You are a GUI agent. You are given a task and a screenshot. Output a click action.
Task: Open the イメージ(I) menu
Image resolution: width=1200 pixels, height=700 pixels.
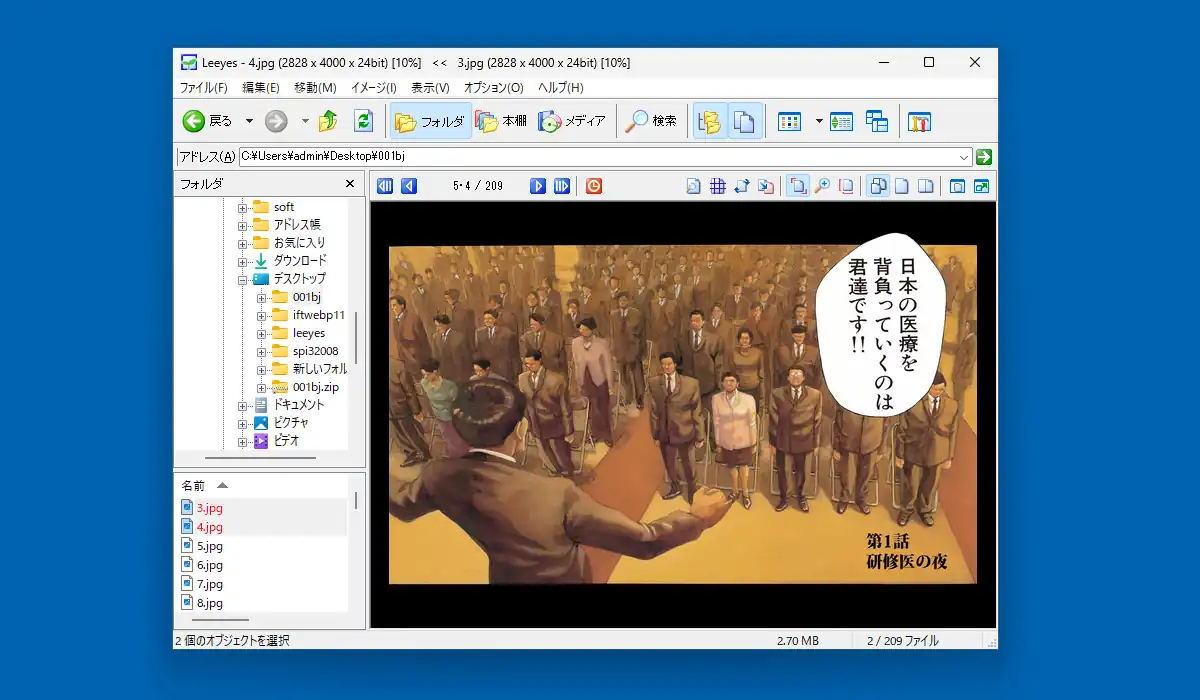coord(373,88)
